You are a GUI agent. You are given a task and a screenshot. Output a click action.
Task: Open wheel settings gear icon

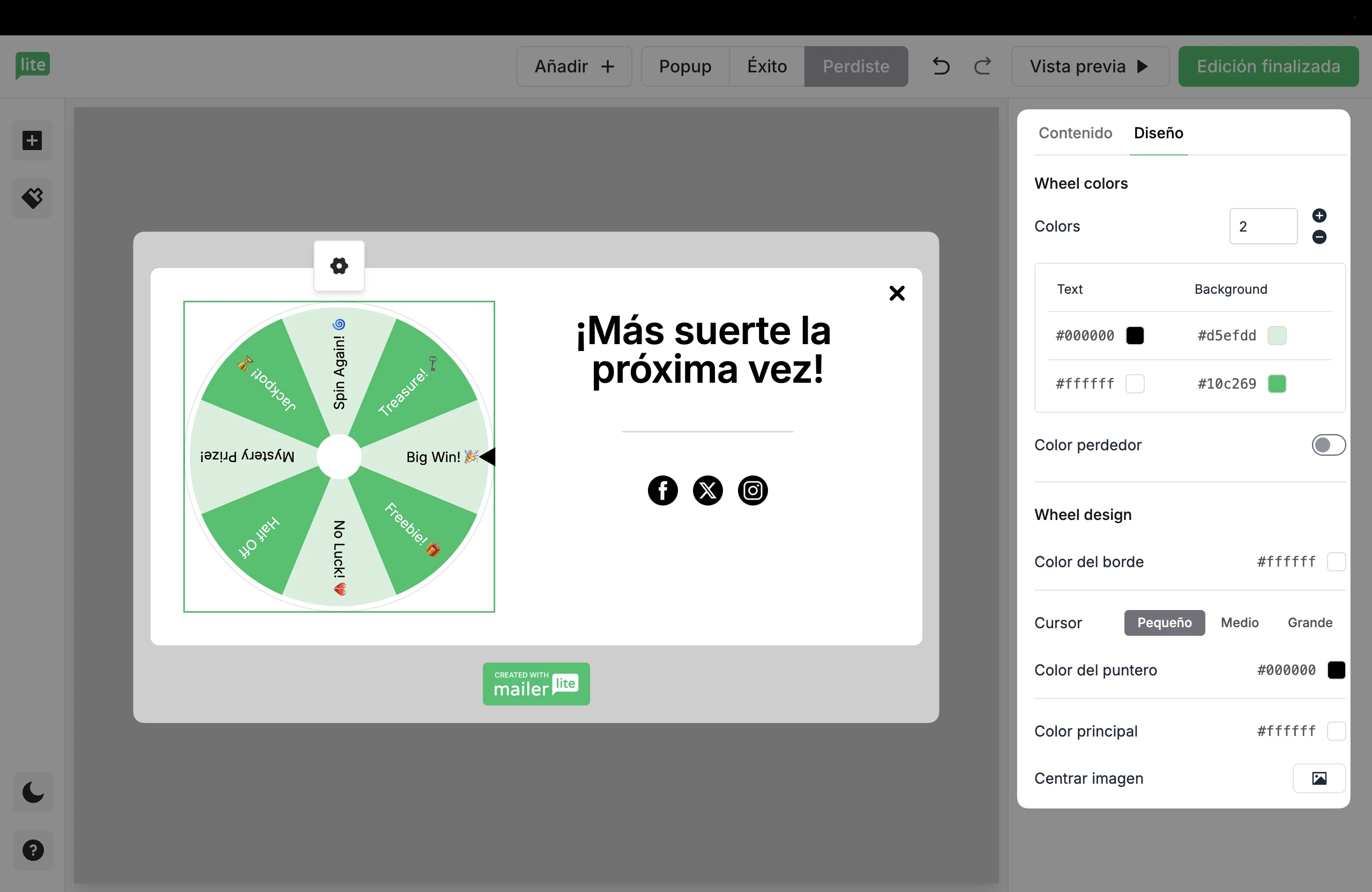click(x=339, y=266)
